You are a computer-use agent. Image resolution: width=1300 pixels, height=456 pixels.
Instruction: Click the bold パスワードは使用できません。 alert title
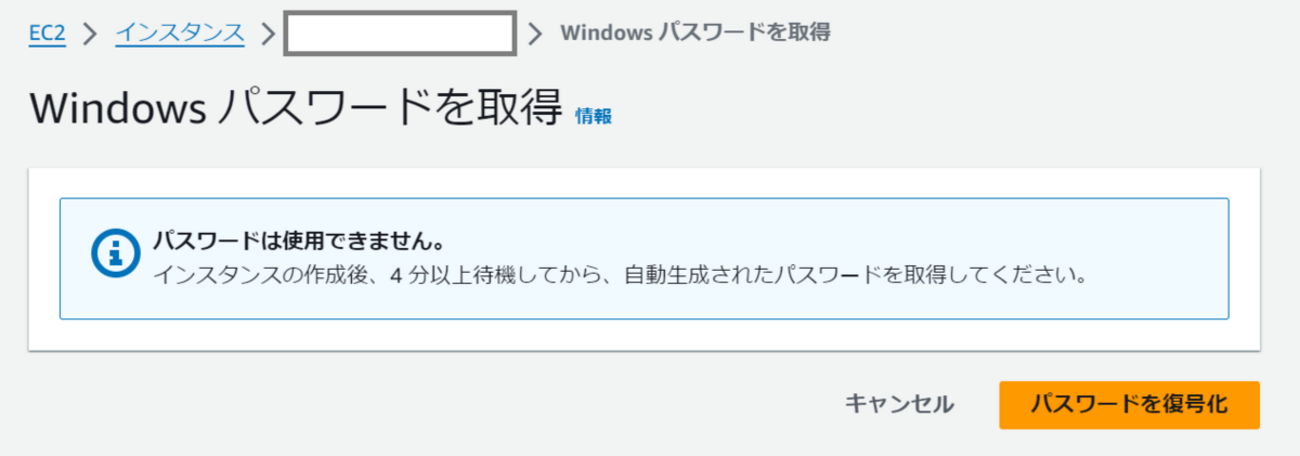point(297,241)
